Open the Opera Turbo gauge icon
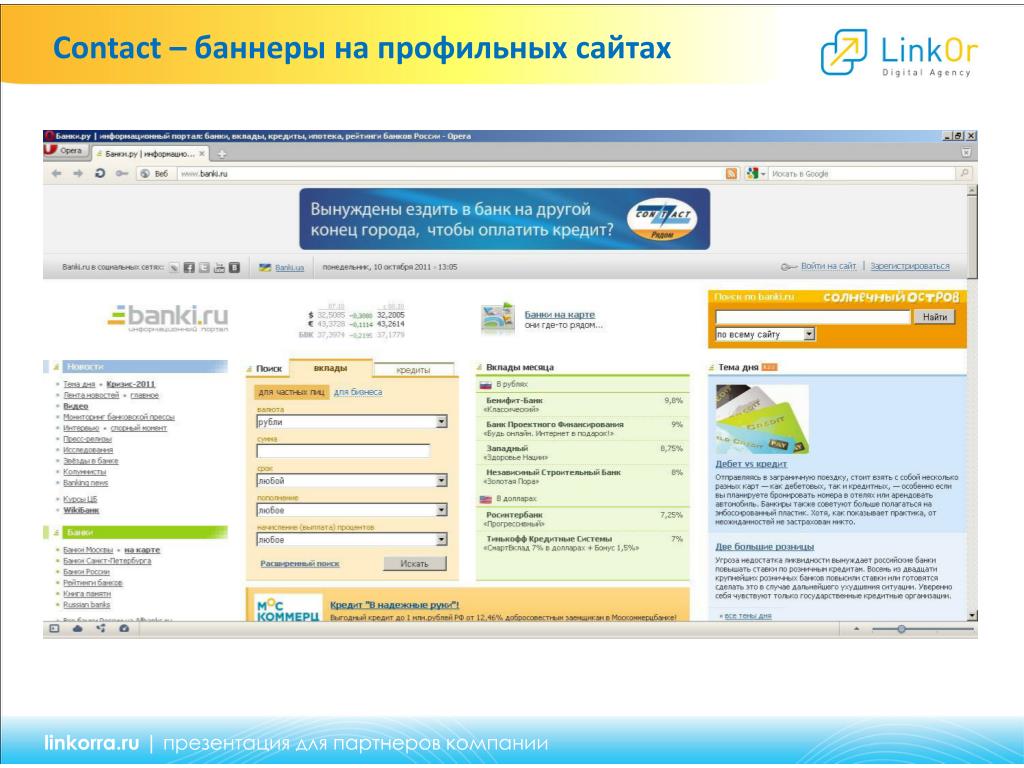 (x=124, y=629)
